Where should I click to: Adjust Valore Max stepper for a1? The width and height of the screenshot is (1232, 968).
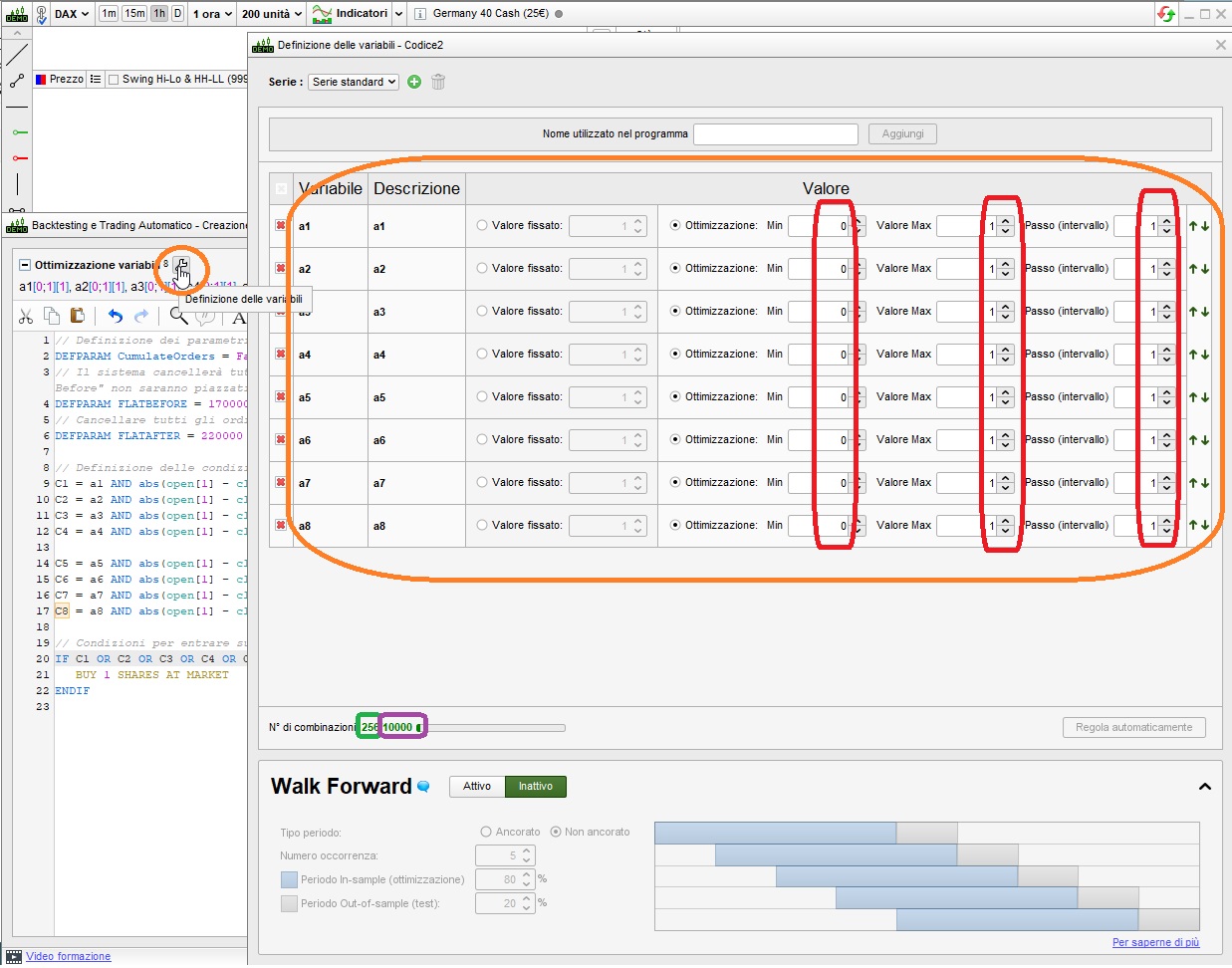tap(1005, 226)
